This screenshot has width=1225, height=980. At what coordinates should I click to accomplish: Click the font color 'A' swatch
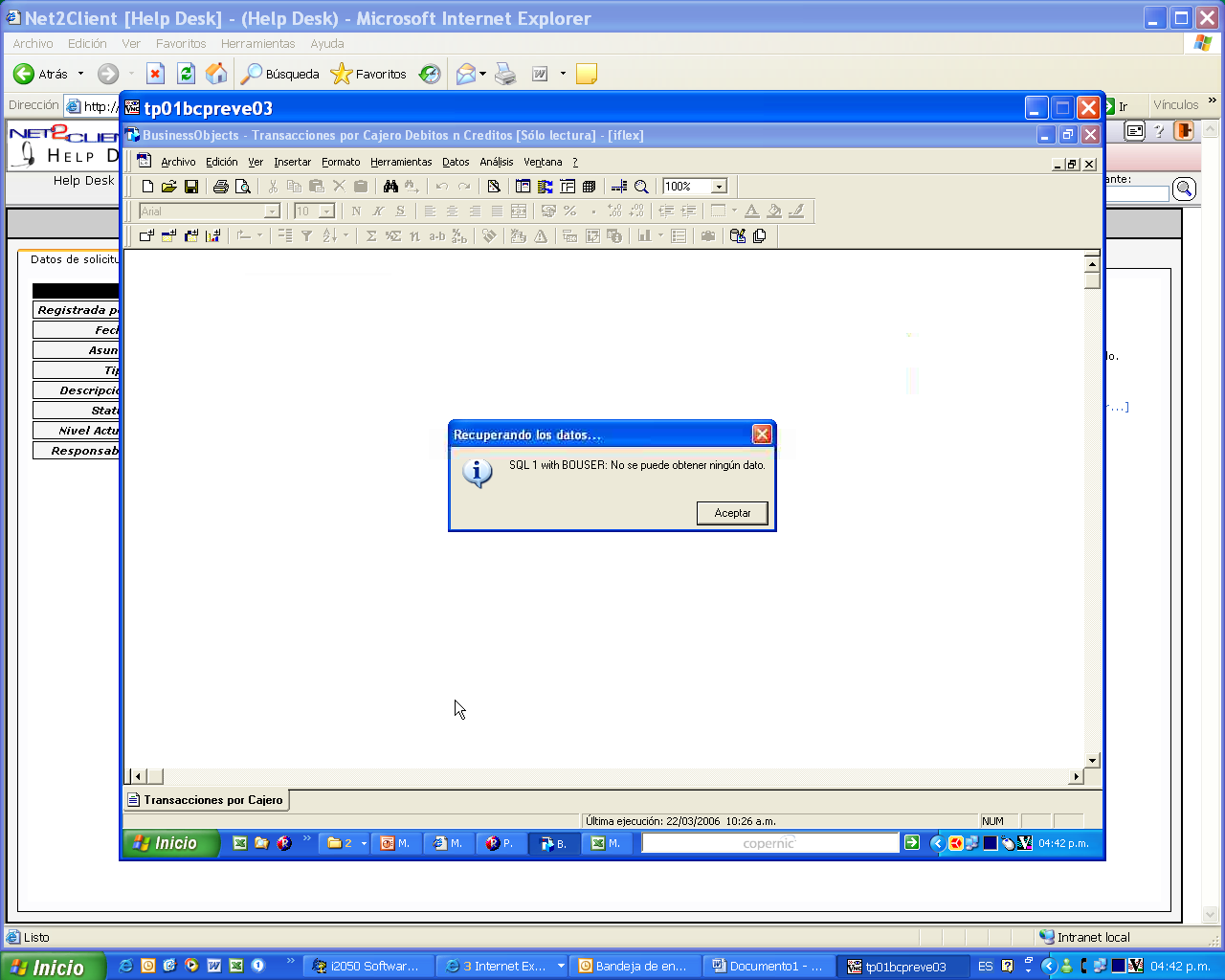(752, 212)
